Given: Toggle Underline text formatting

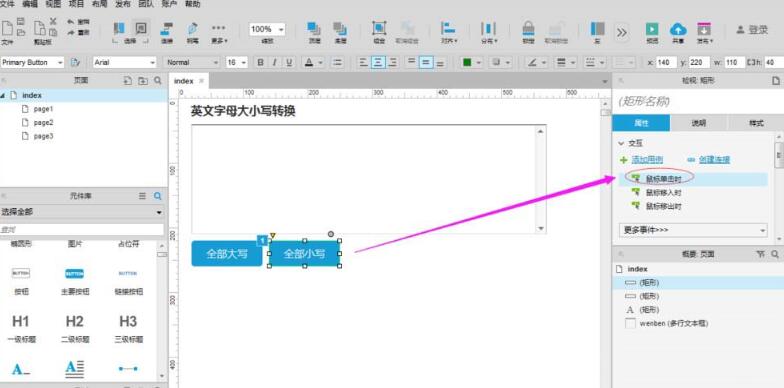Looking at the screenshot, I should pos(288,62).
